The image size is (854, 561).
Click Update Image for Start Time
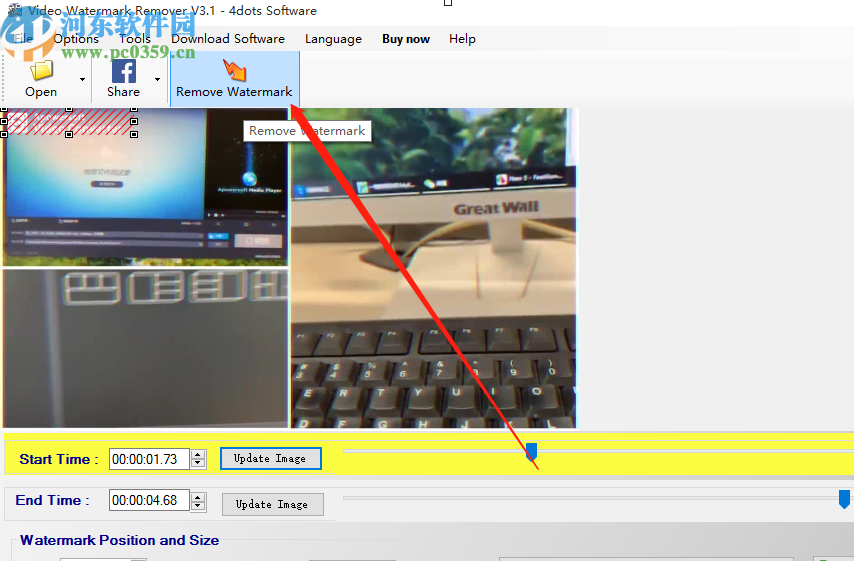271,458
